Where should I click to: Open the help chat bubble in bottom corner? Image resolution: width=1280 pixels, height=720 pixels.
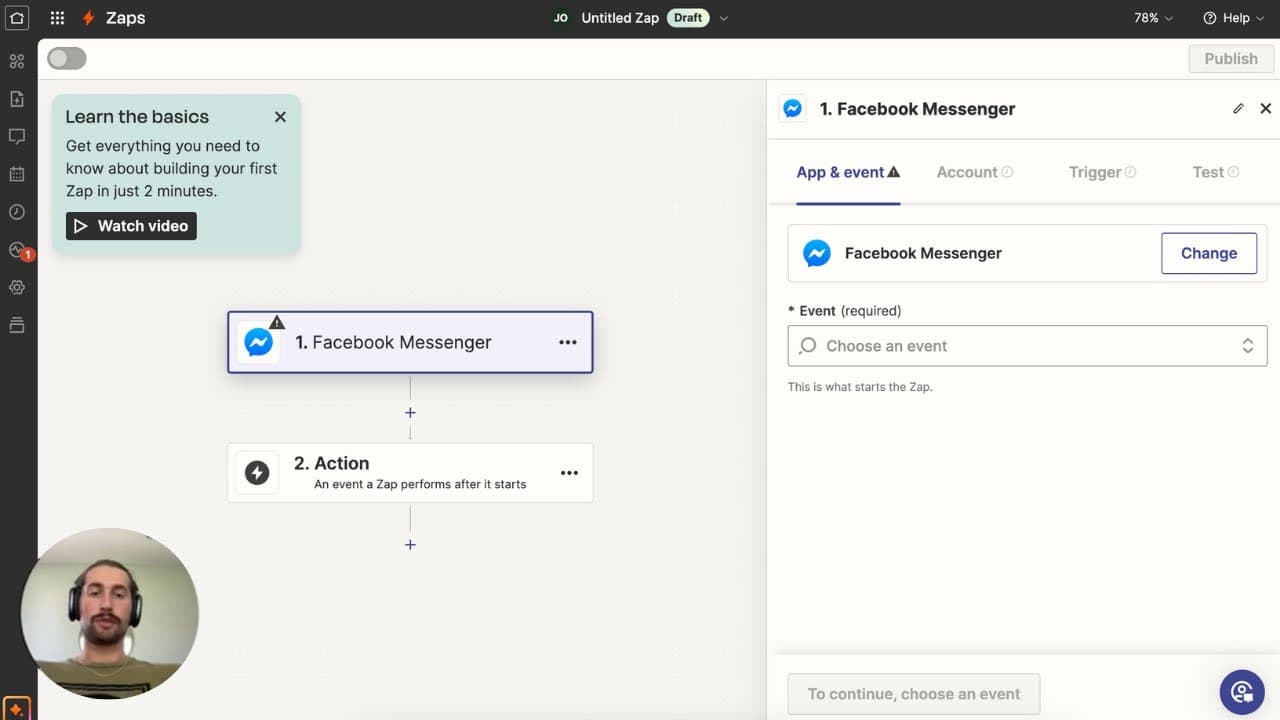[1242, 692]
